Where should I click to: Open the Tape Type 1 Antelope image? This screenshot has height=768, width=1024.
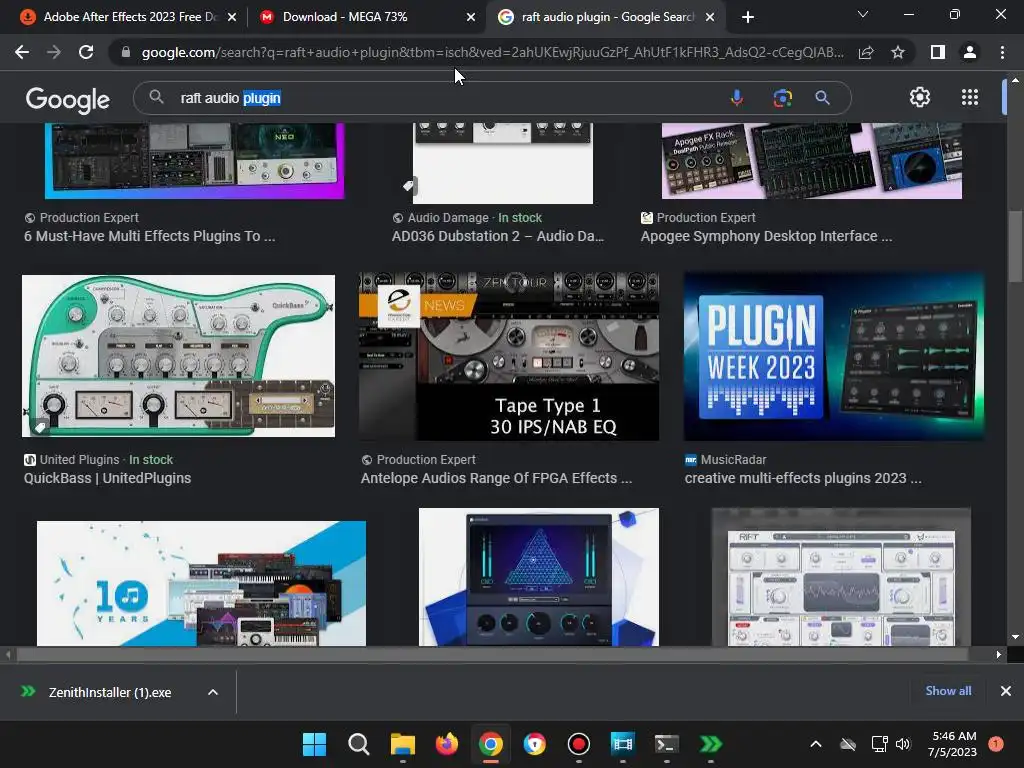point(509,357)
